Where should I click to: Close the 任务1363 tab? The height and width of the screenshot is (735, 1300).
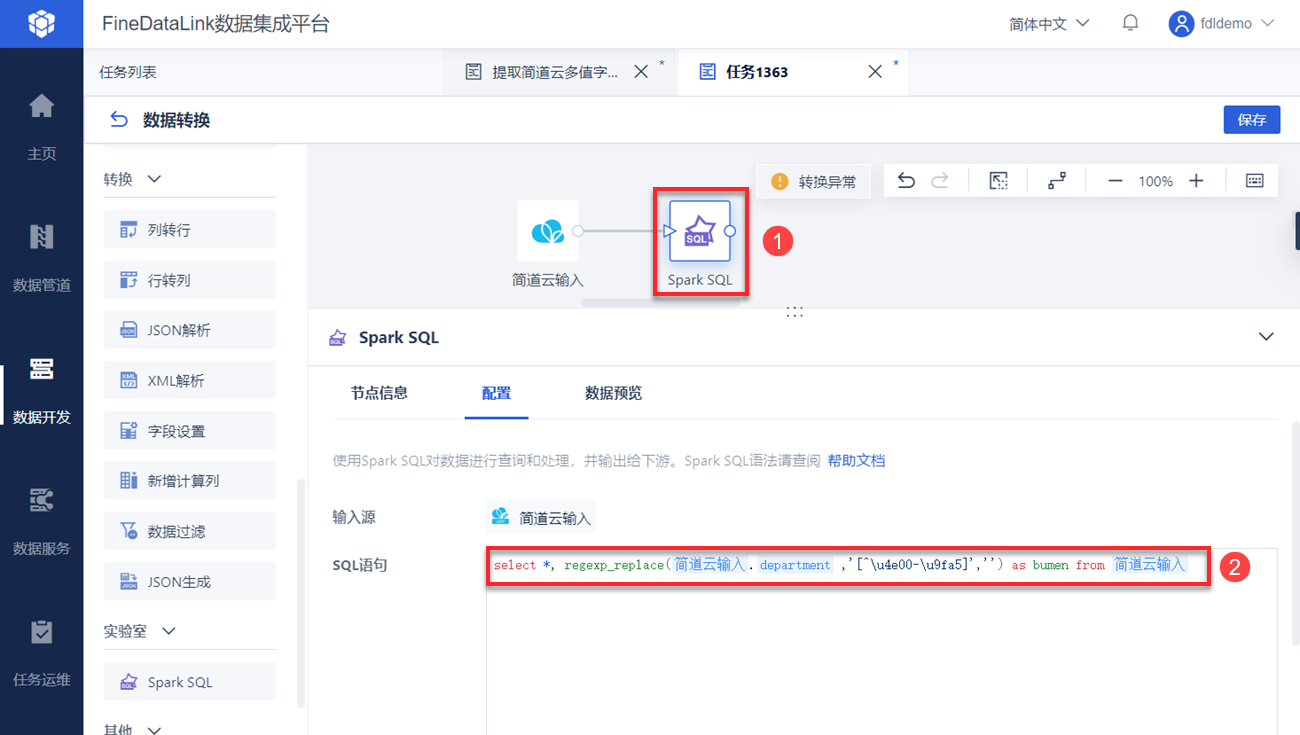(x=875, y=72)
